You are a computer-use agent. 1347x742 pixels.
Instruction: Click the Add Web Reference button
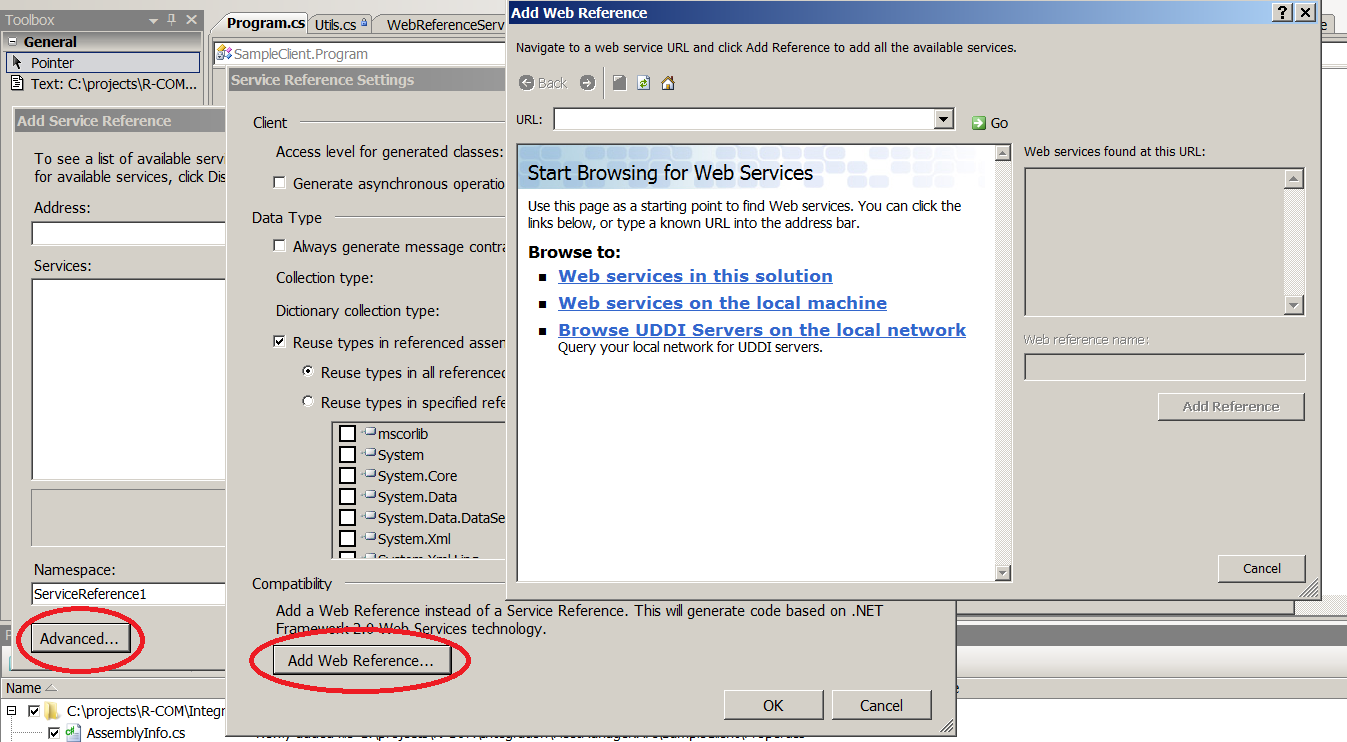pyautogui.click(x=362, y=659)
